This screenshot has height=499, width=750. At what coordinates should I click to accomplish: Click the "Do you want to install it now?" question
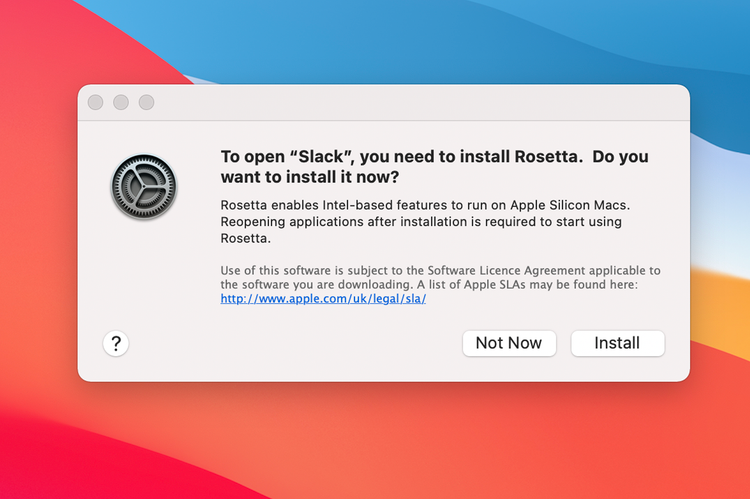(310, 177)
